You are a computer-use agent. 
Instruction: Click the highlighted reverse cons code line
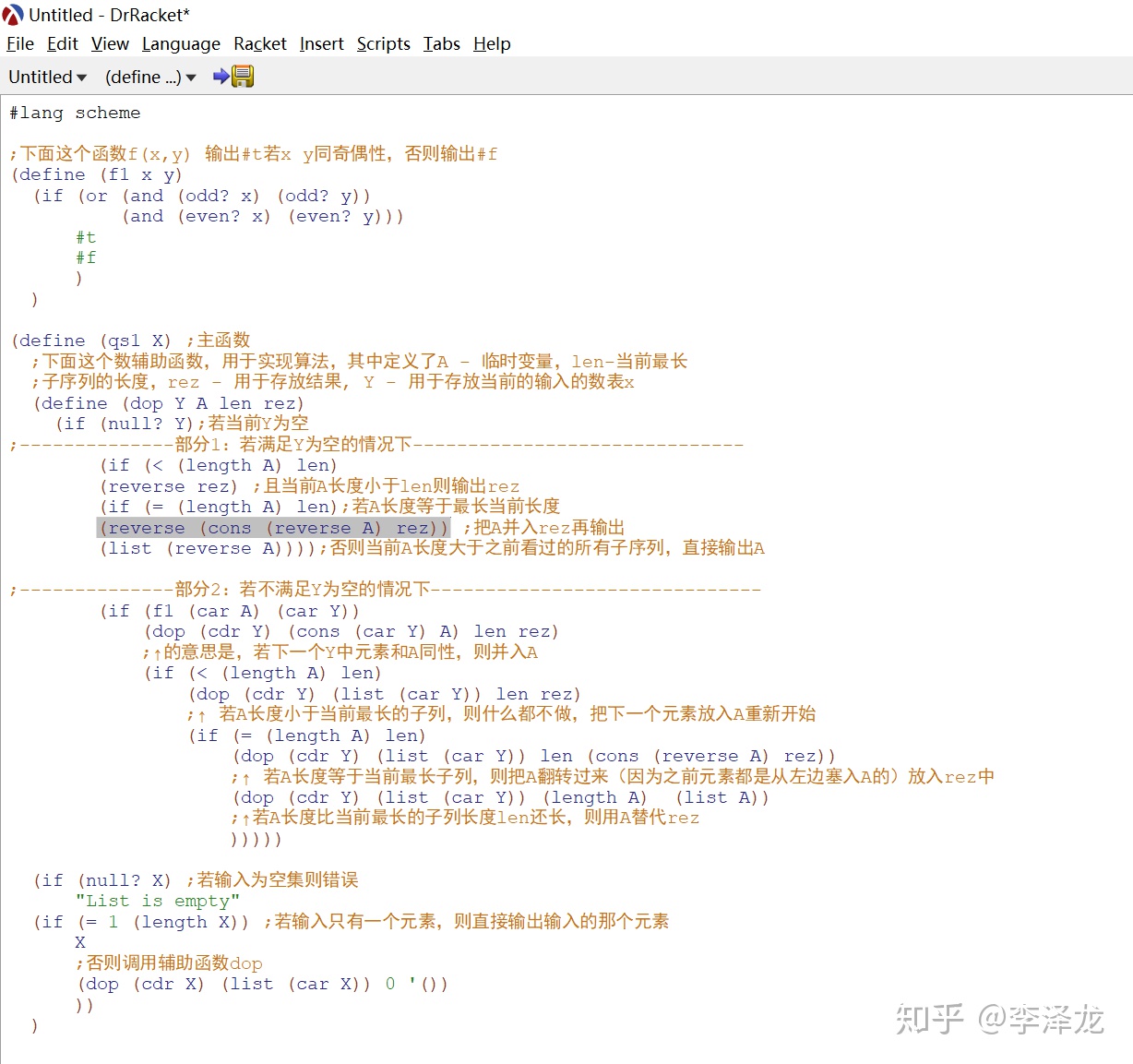[272, 527]
